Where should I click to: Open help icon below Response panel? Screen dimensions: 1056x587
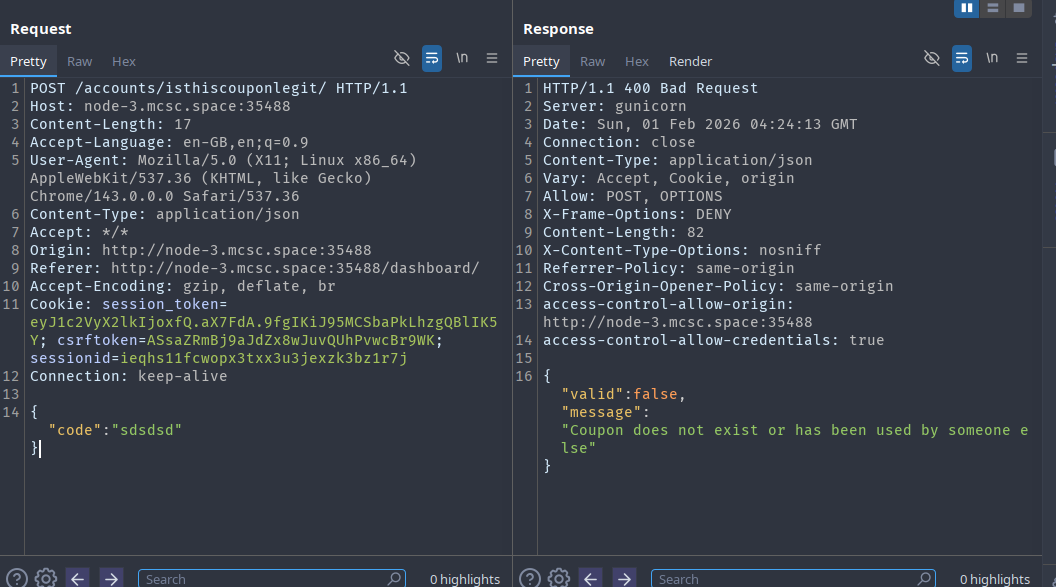530,578
